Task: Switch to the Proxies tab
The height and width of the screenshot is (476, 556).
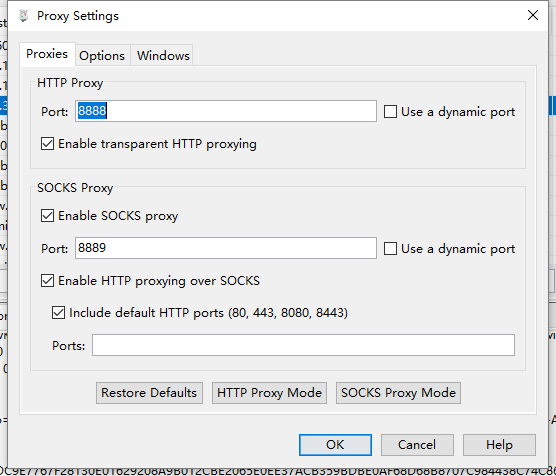Action: [47, 54]
